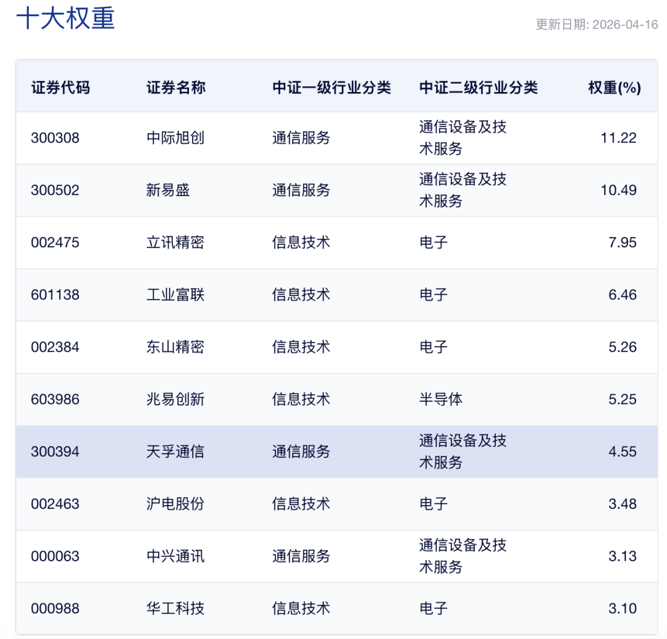This screenshot has height=639, width=667.
Task: Select the 立讯精密 row name
Action: (175, 243)
